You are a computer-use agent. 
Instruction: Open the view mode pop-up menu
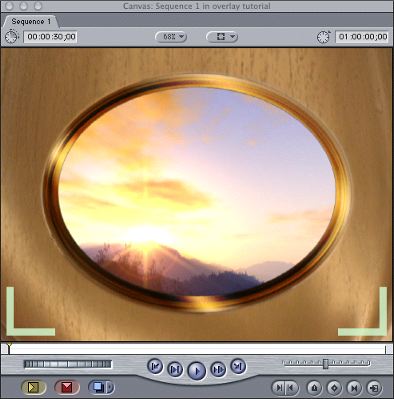(x=222, y=37)
